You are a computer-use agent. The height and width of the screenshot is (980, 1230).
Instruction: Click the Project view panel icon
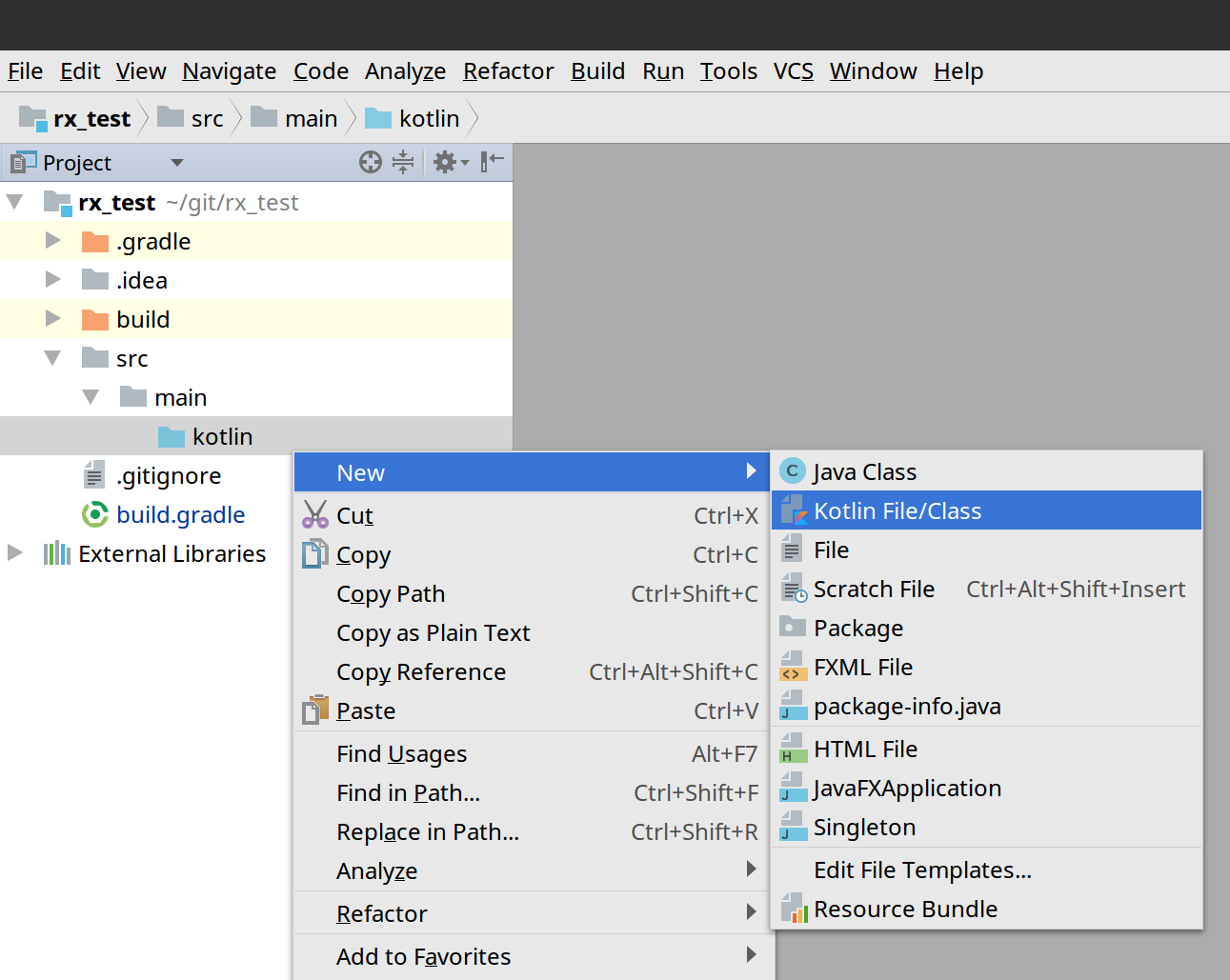coord(23,163)
